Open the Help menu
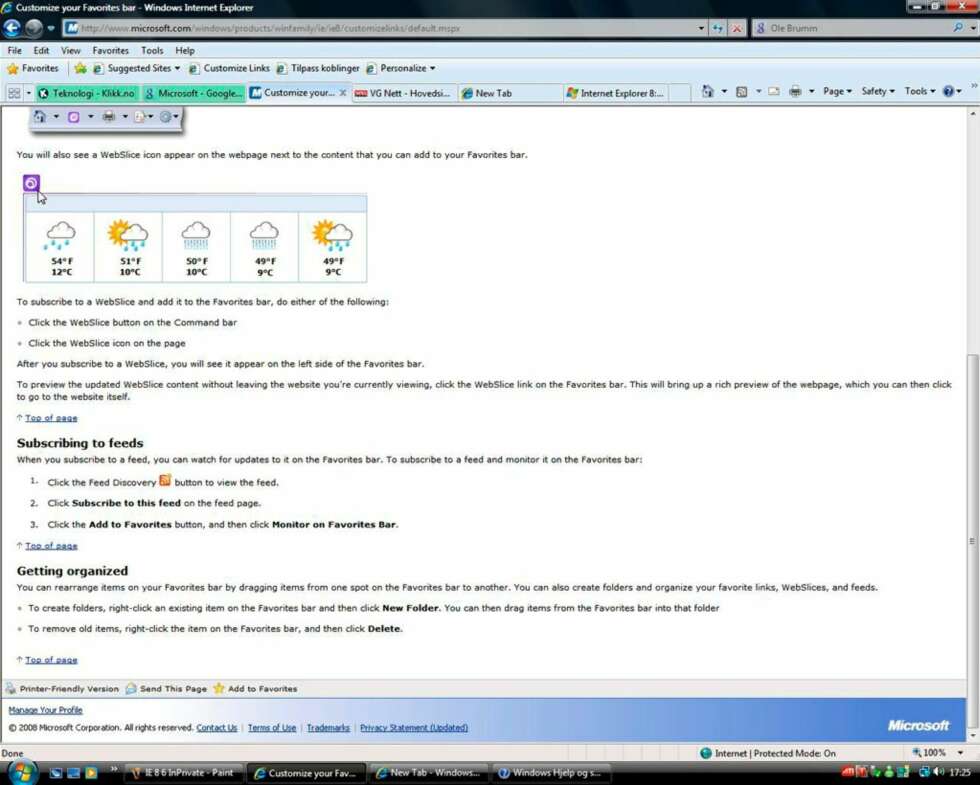This screenshot has width=980, height=785. 184,51
